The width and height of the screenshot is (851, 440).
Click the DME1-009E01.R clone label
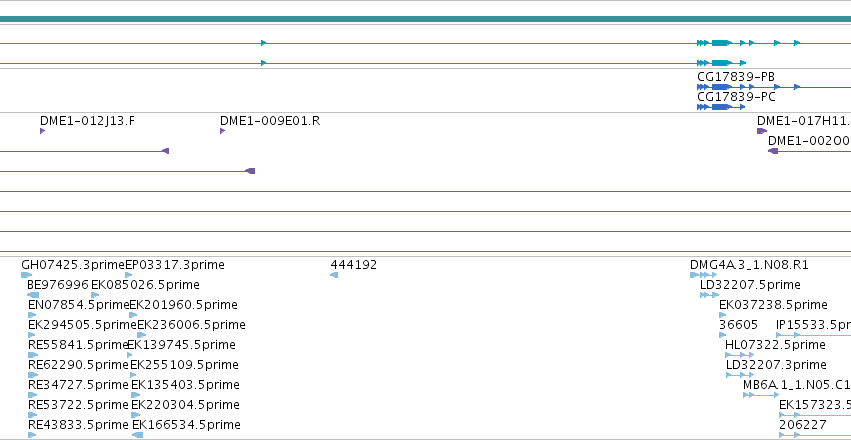click(270, 120)
